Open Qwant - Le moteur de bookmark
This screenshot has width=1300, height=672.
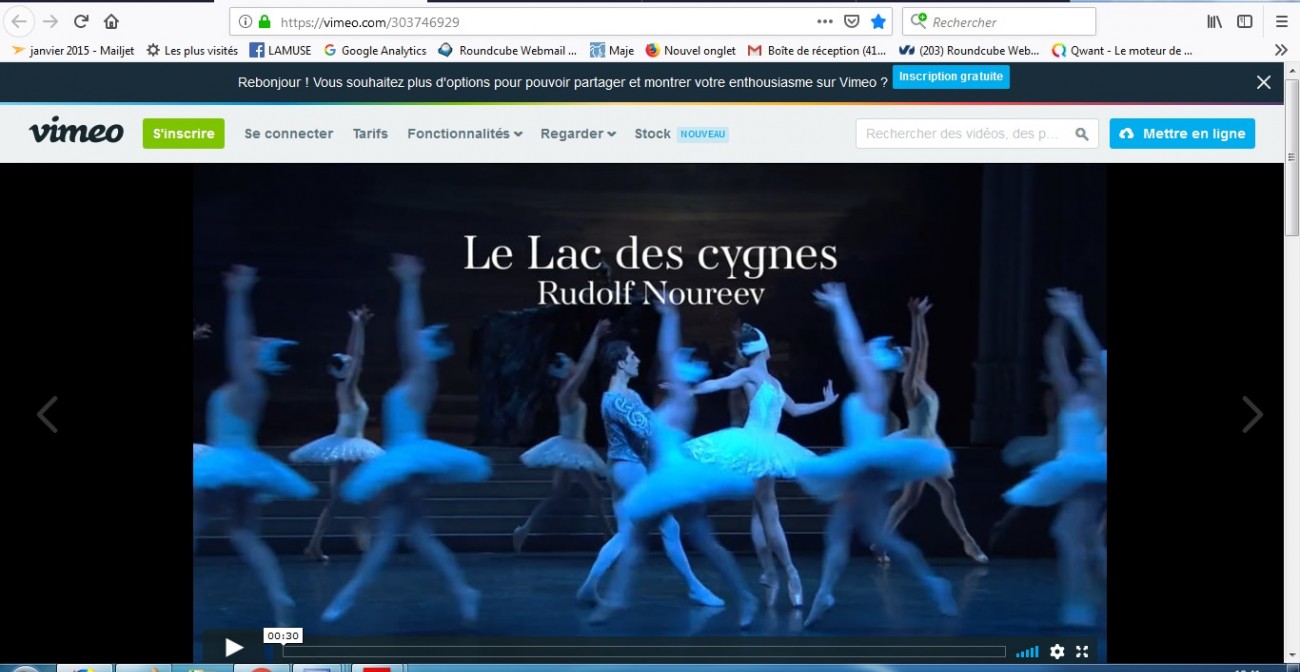1122,50
